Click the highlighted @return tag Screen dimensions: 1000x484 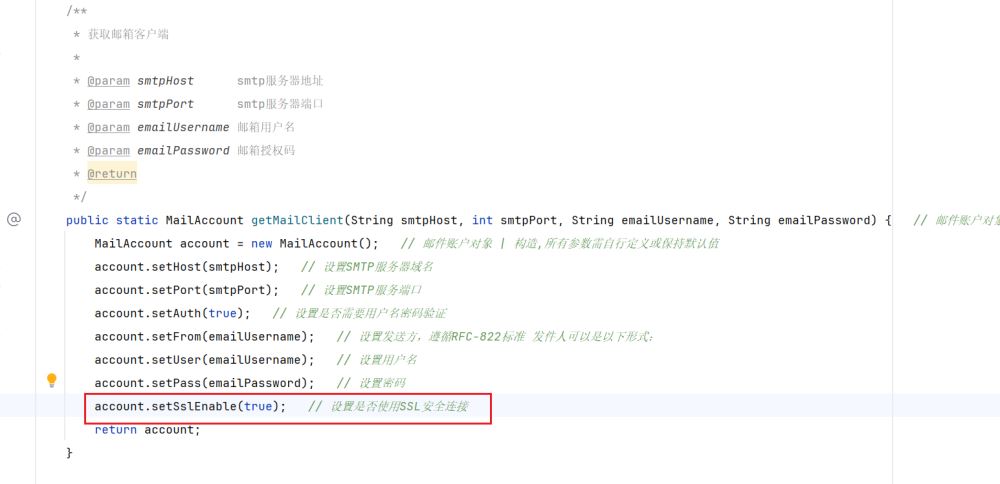[112, 173]
